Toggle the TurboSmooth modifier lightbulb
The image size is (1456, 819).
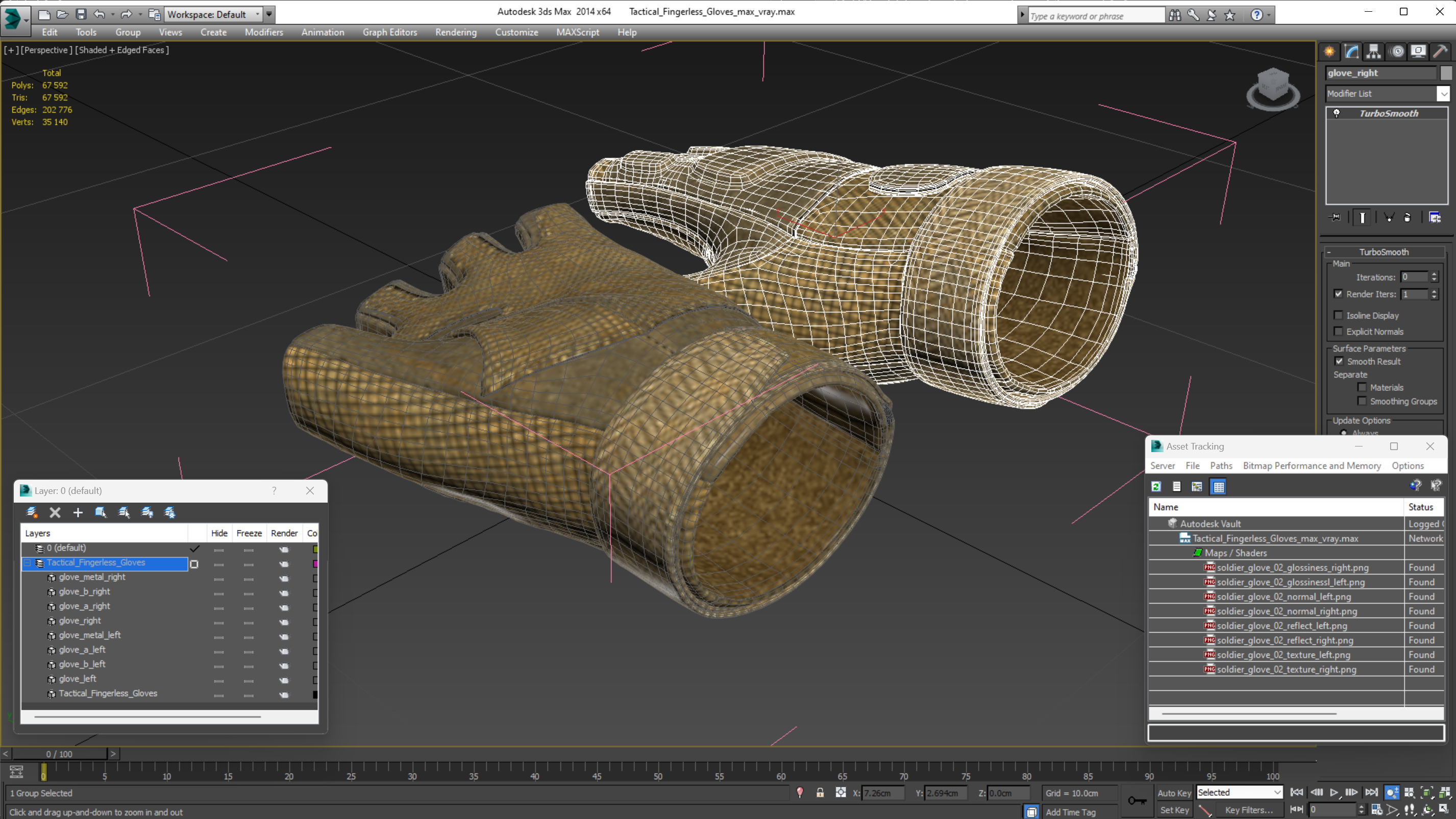pos(1336,113)
